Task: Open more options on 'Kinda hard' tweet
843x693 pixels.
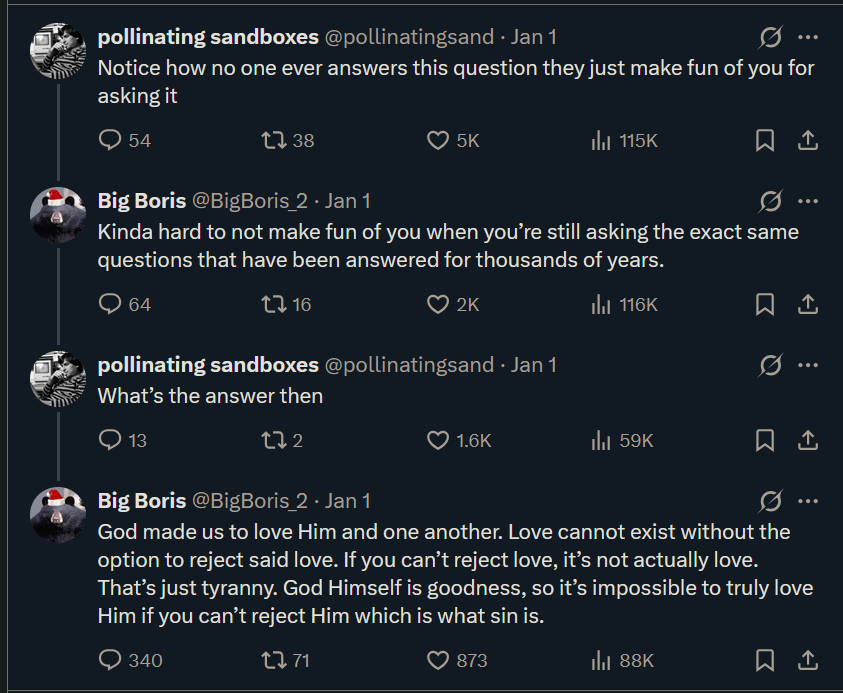Action: point(808,202)
